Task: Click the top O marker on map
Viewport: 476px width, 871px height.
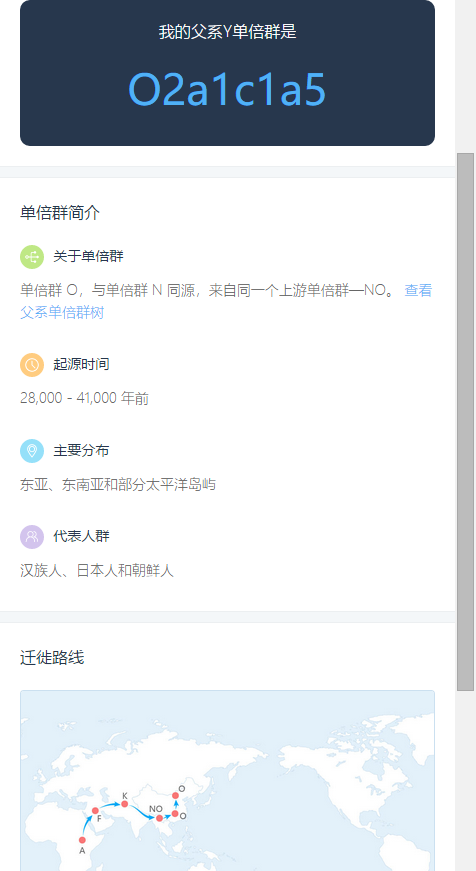Action: pos(176,795)
